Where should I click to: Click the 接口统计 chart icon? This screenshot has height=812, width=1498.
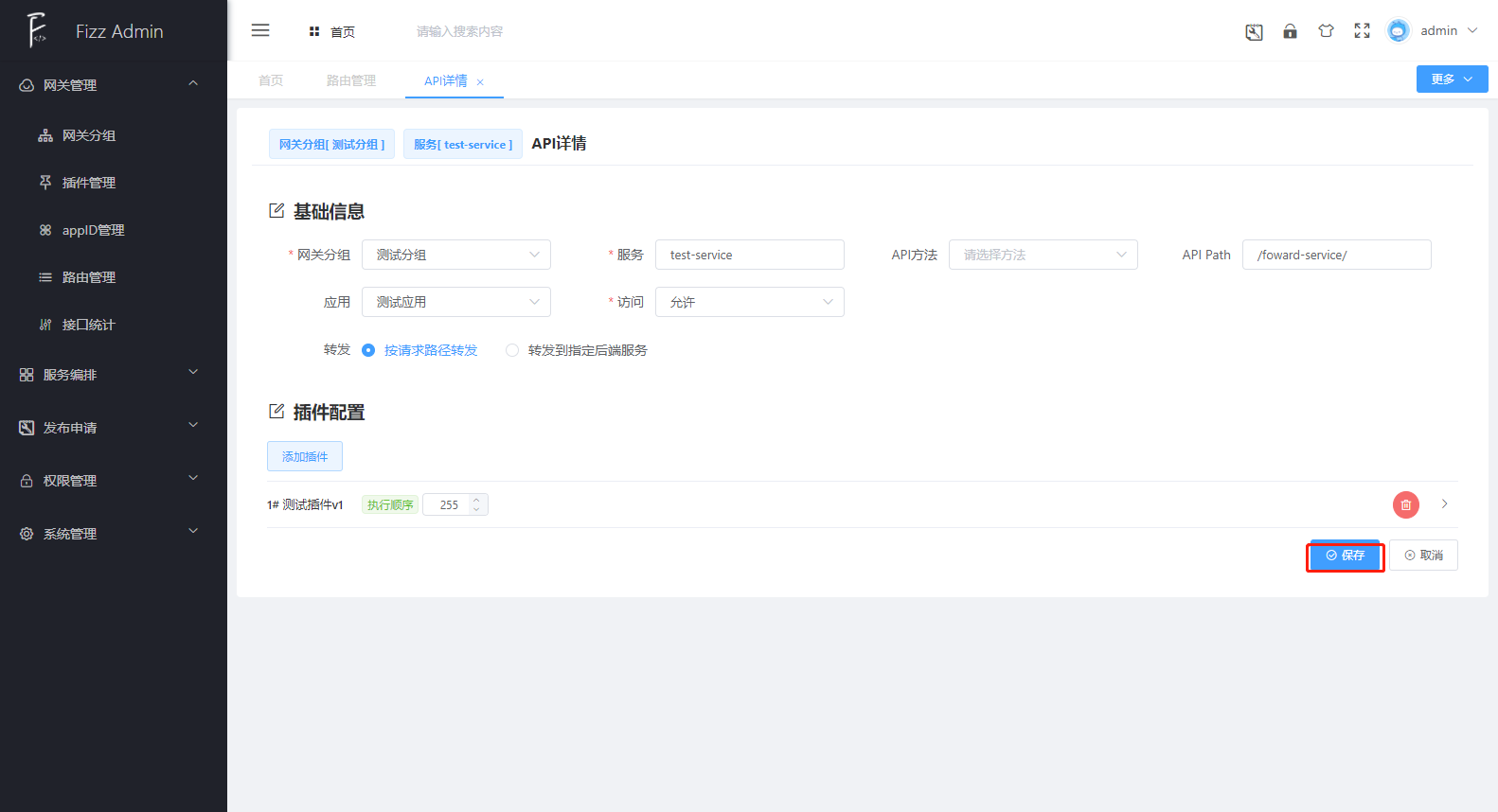click(45, 325)
